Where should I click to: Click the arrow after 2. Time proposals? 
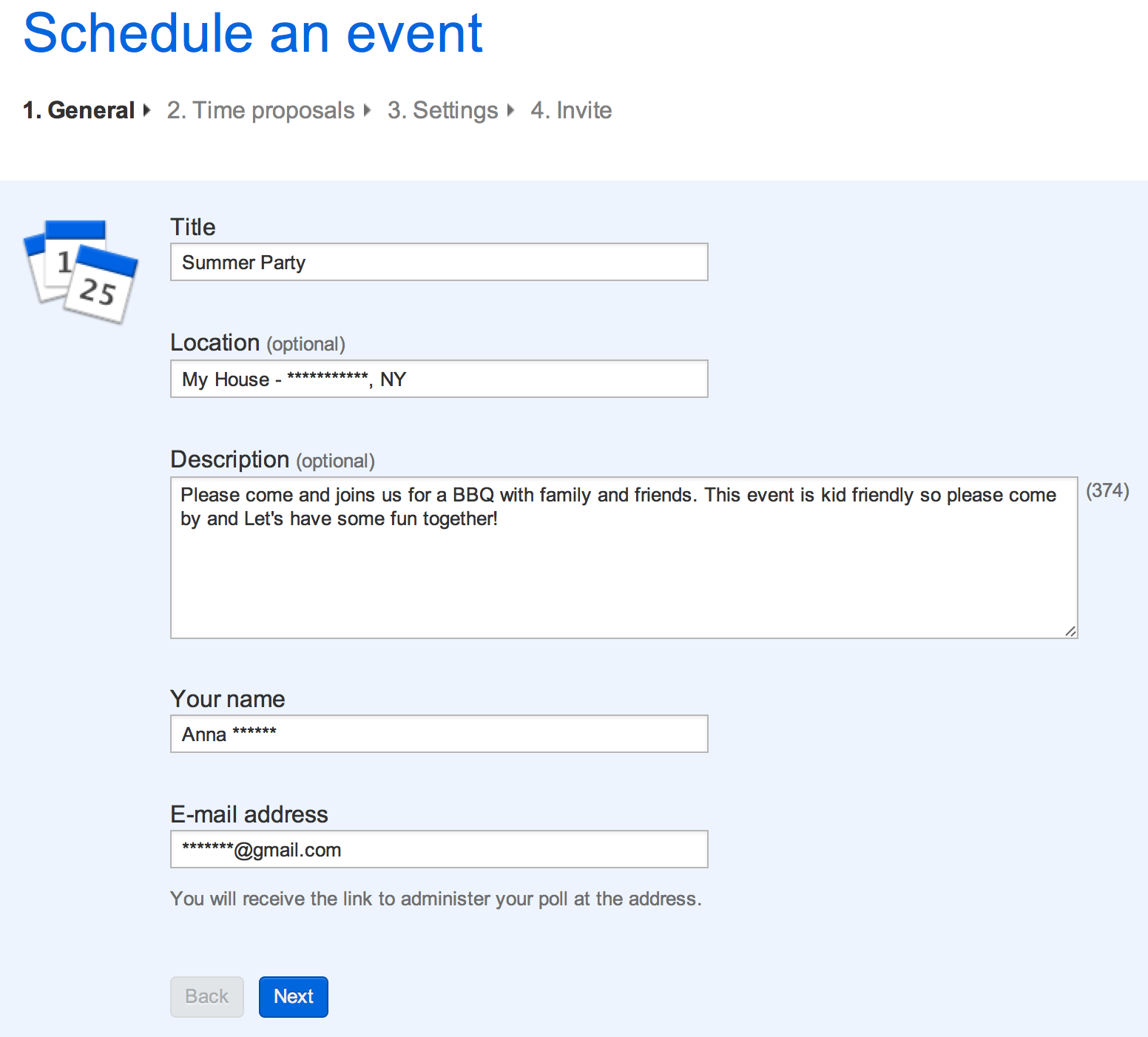click(x=368, y=111)
